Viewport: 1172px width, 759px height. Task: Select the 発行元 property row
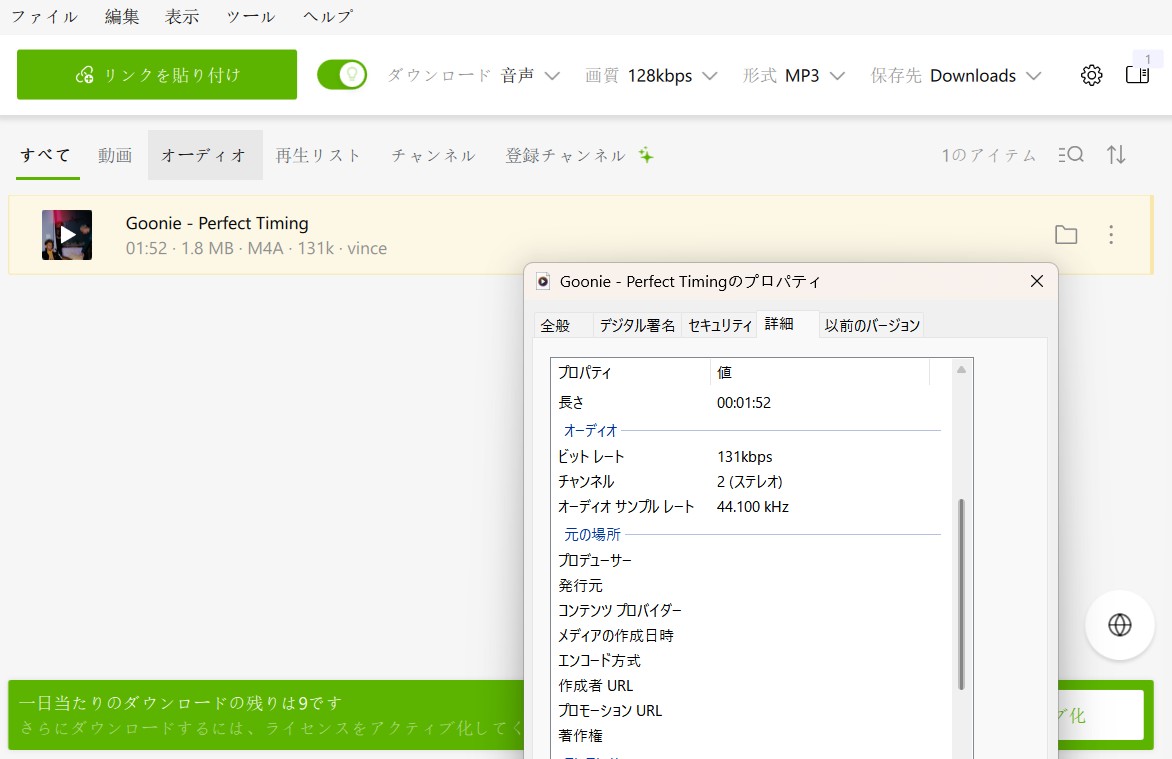point(748,586)
